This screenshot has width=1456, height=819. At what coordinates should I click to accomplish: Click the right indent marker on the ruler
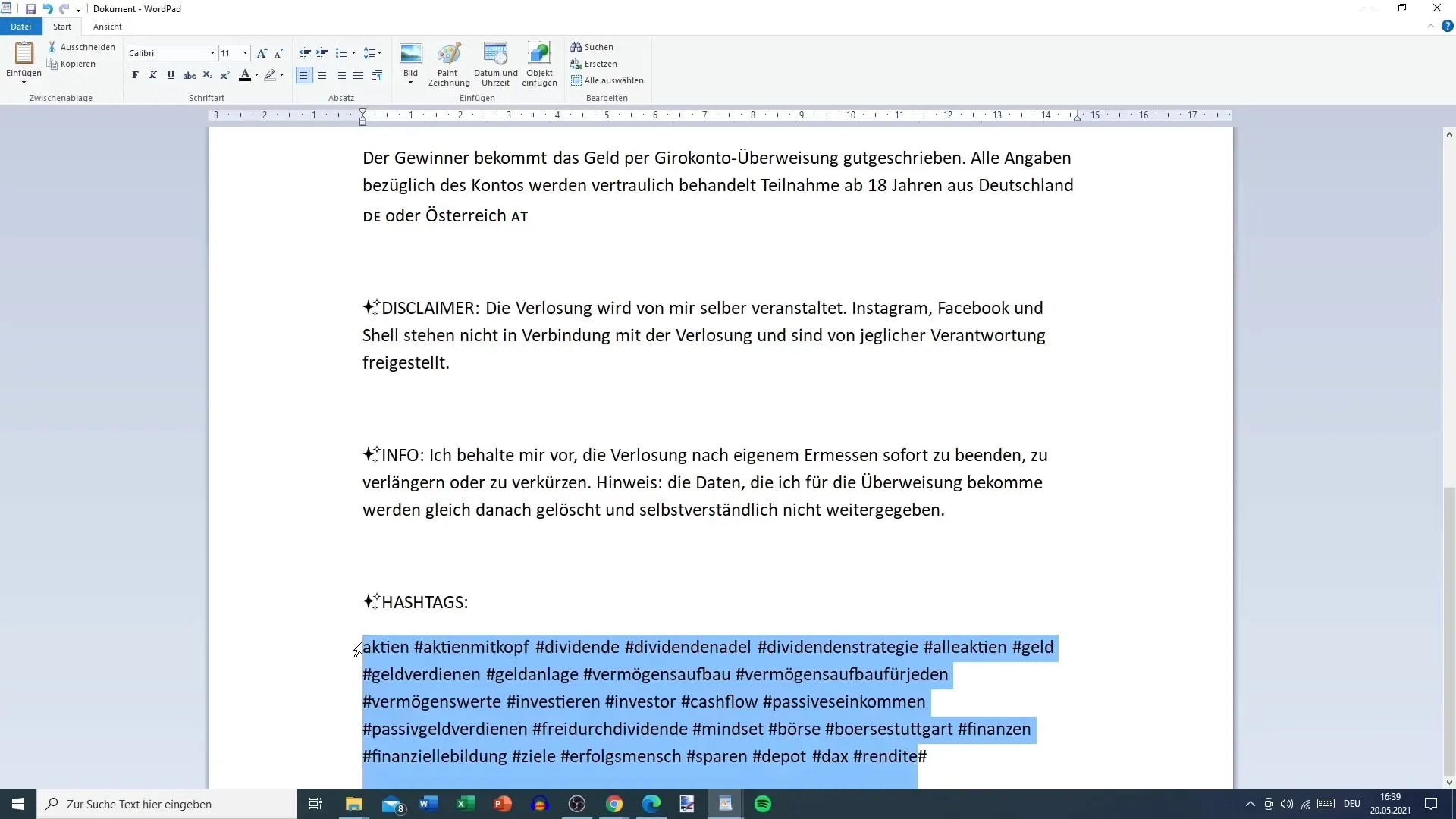coord(1077,118)
